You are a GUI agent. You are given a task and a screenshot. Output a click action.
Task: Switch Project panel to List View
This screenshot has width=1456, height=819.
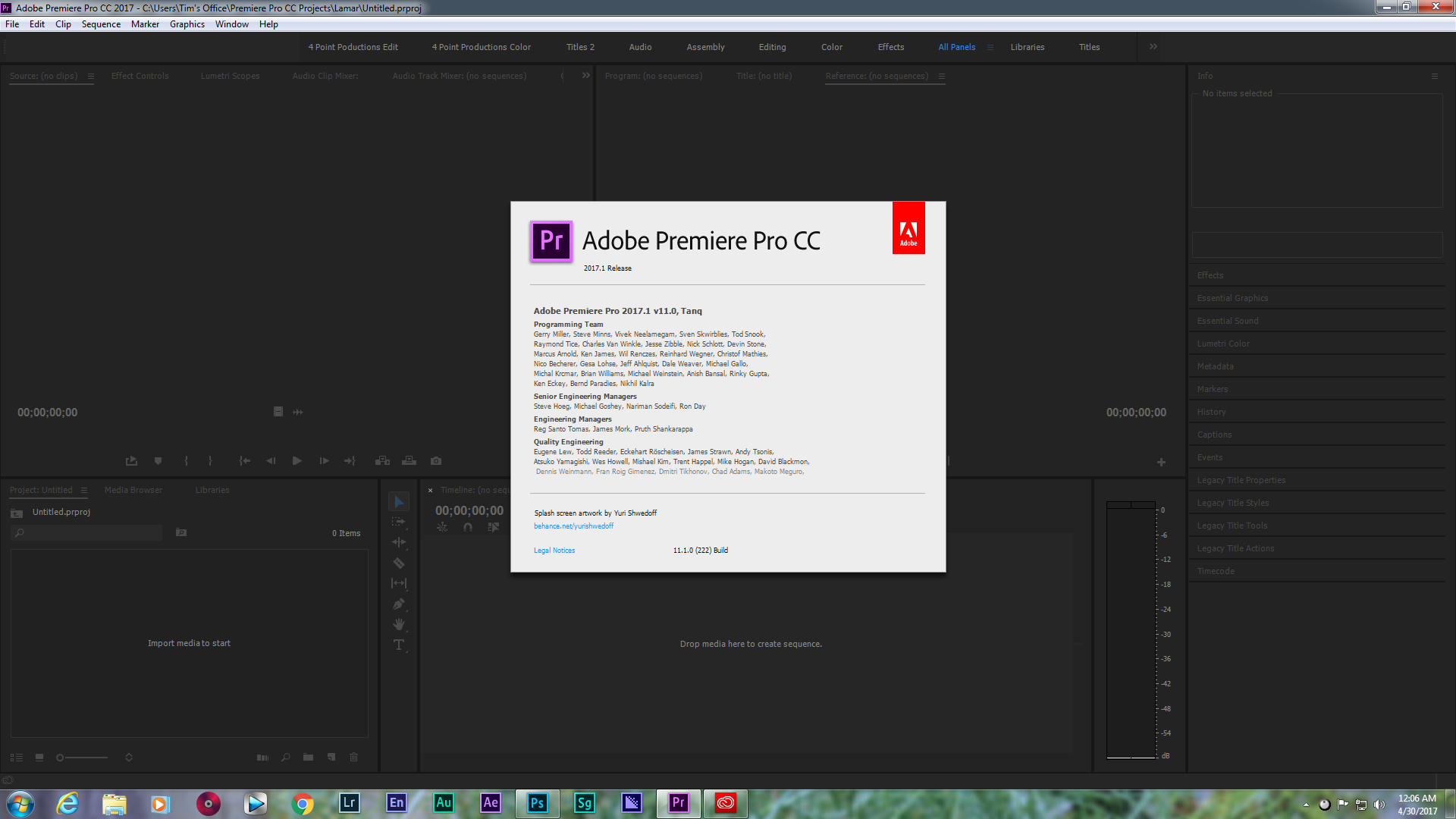17,757
